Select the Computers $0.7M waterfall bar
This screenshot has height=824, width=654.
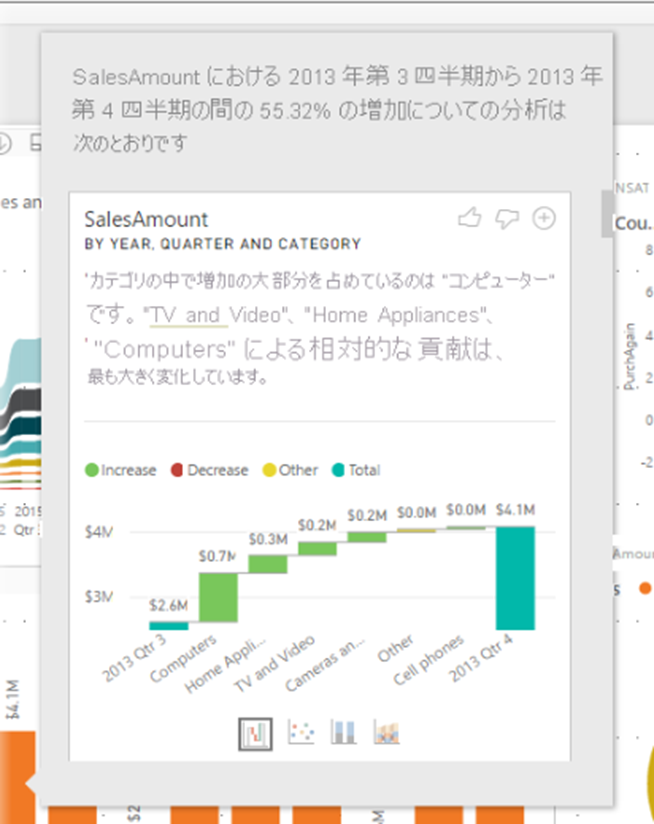(x=218, y=597)
